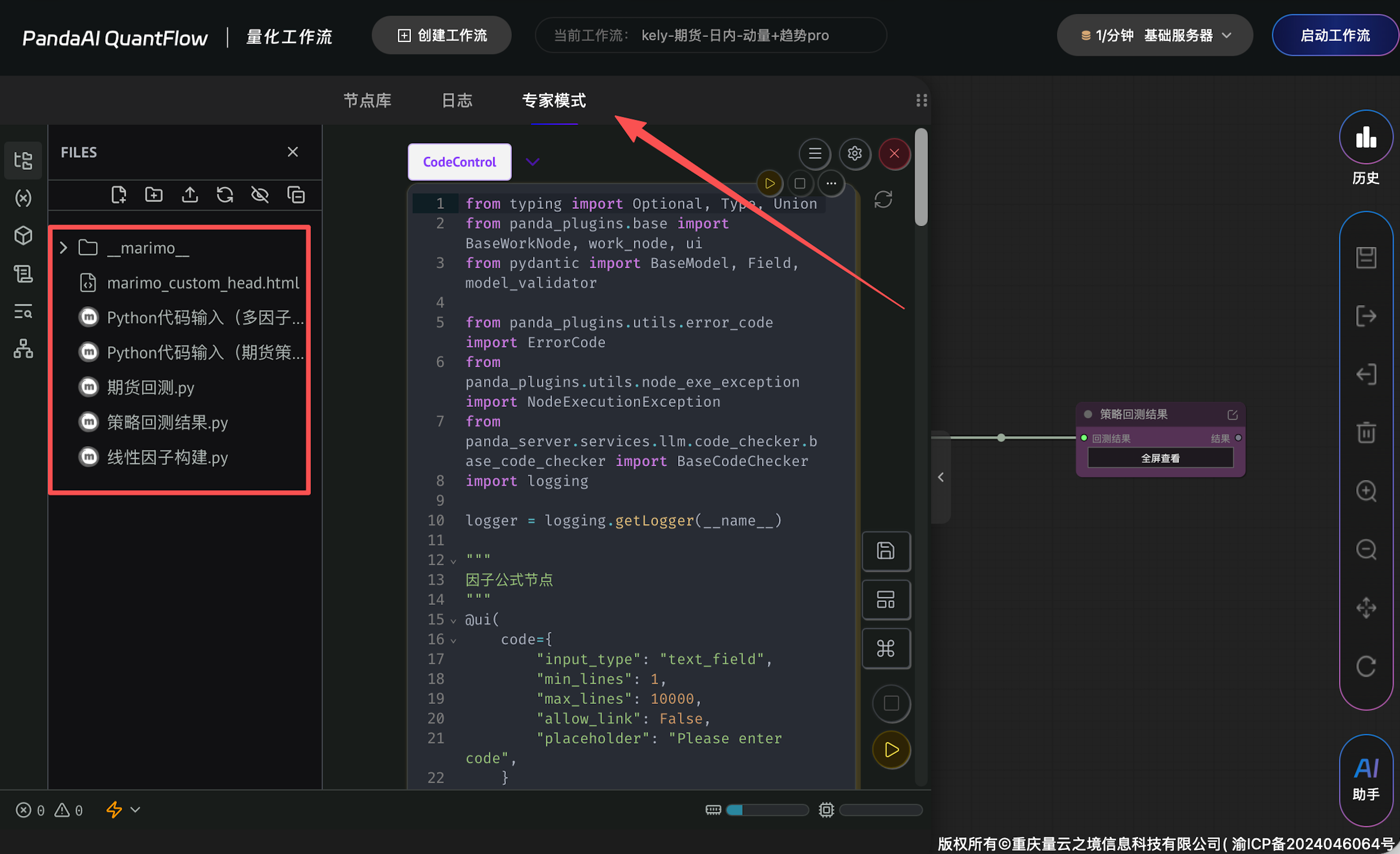Create a new file in FILES panel

coord(119,195)
